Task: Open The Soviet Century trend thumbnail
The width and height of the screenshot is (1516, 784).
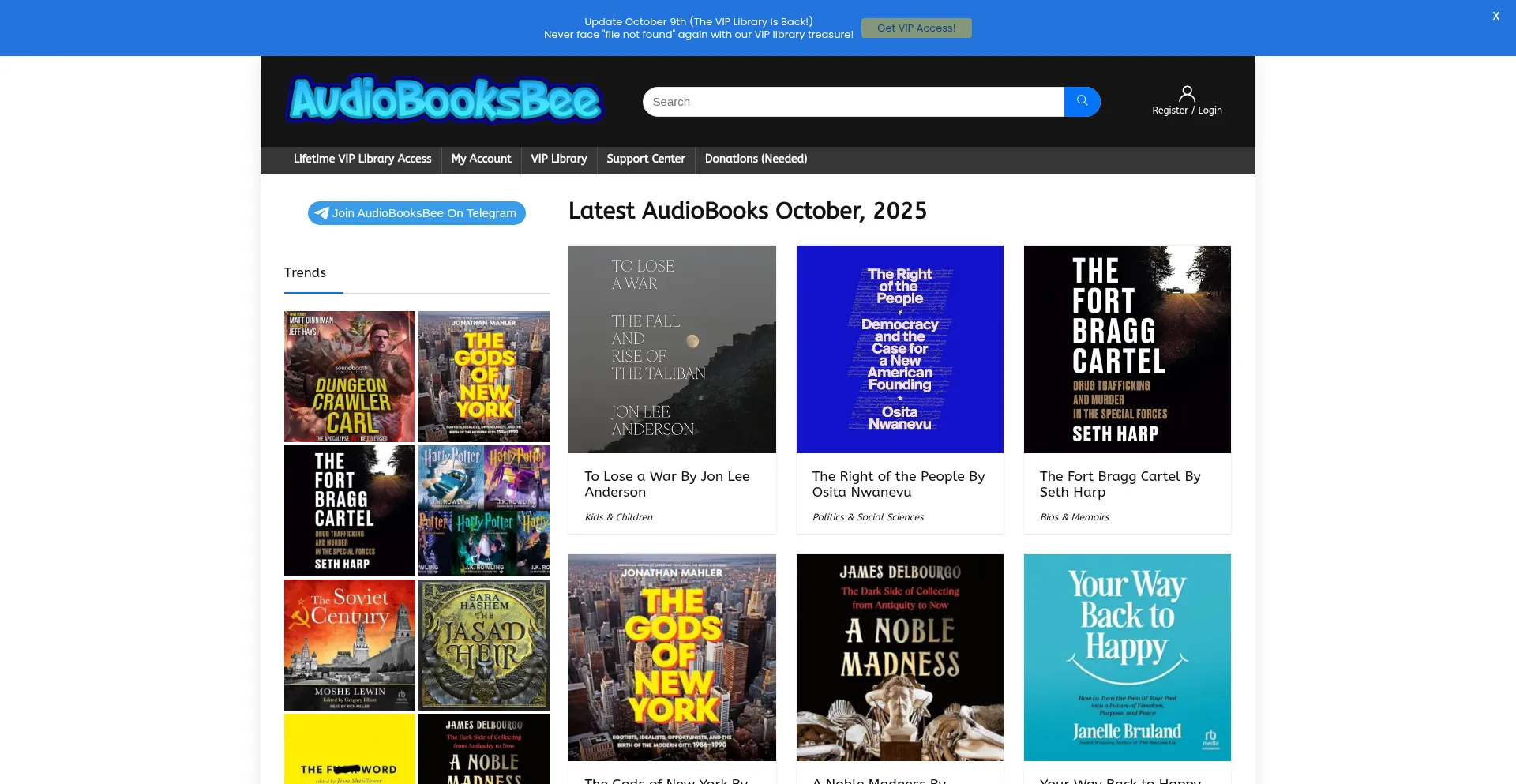Action: (350, 645)
